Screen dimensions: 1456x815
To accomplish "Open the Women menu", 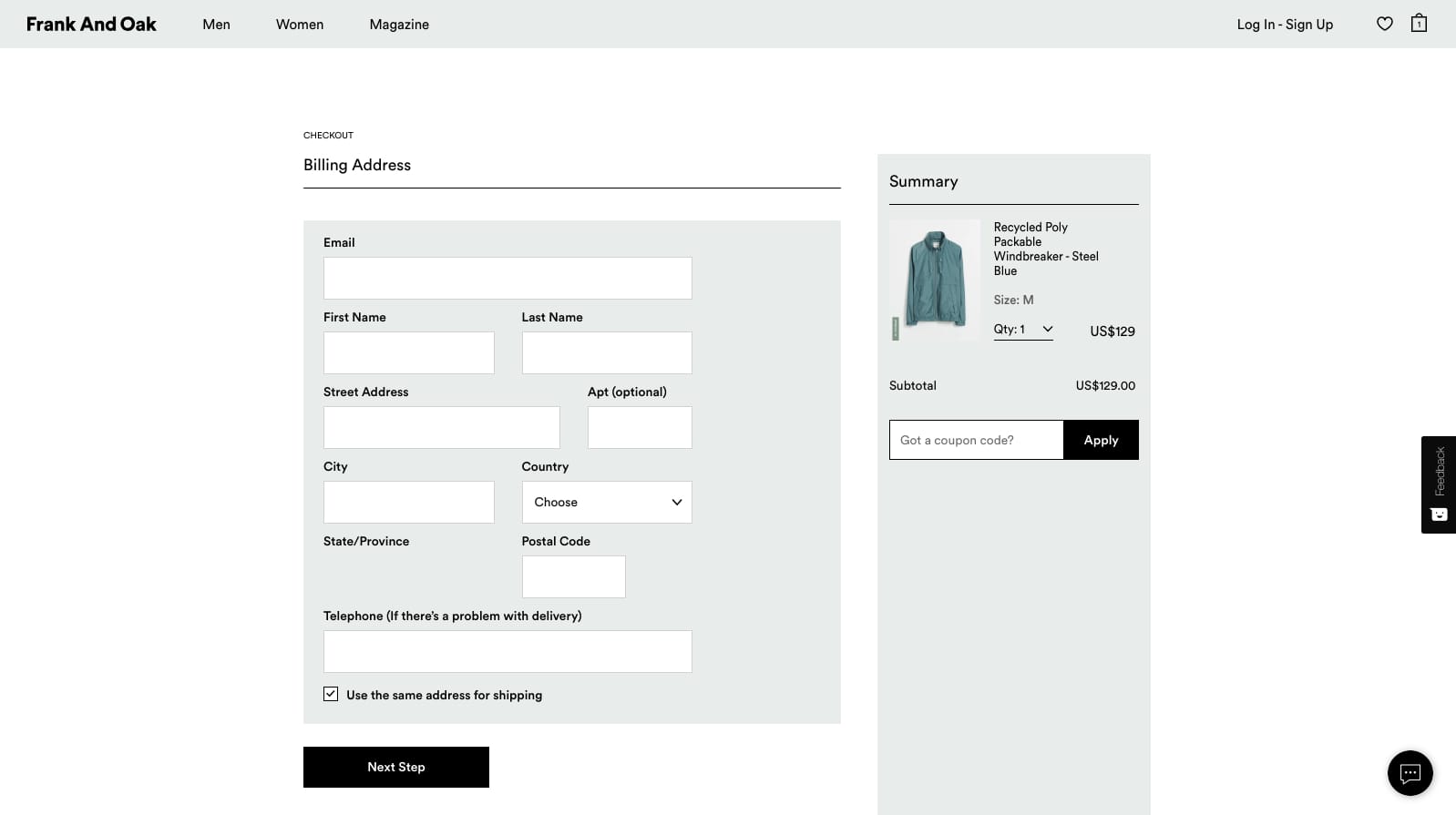I will click(300, 25).
